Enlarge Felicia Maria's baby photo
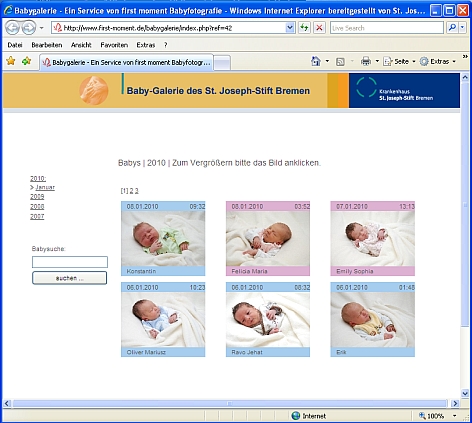Screen dimensions: 472x423 [268, 238]
